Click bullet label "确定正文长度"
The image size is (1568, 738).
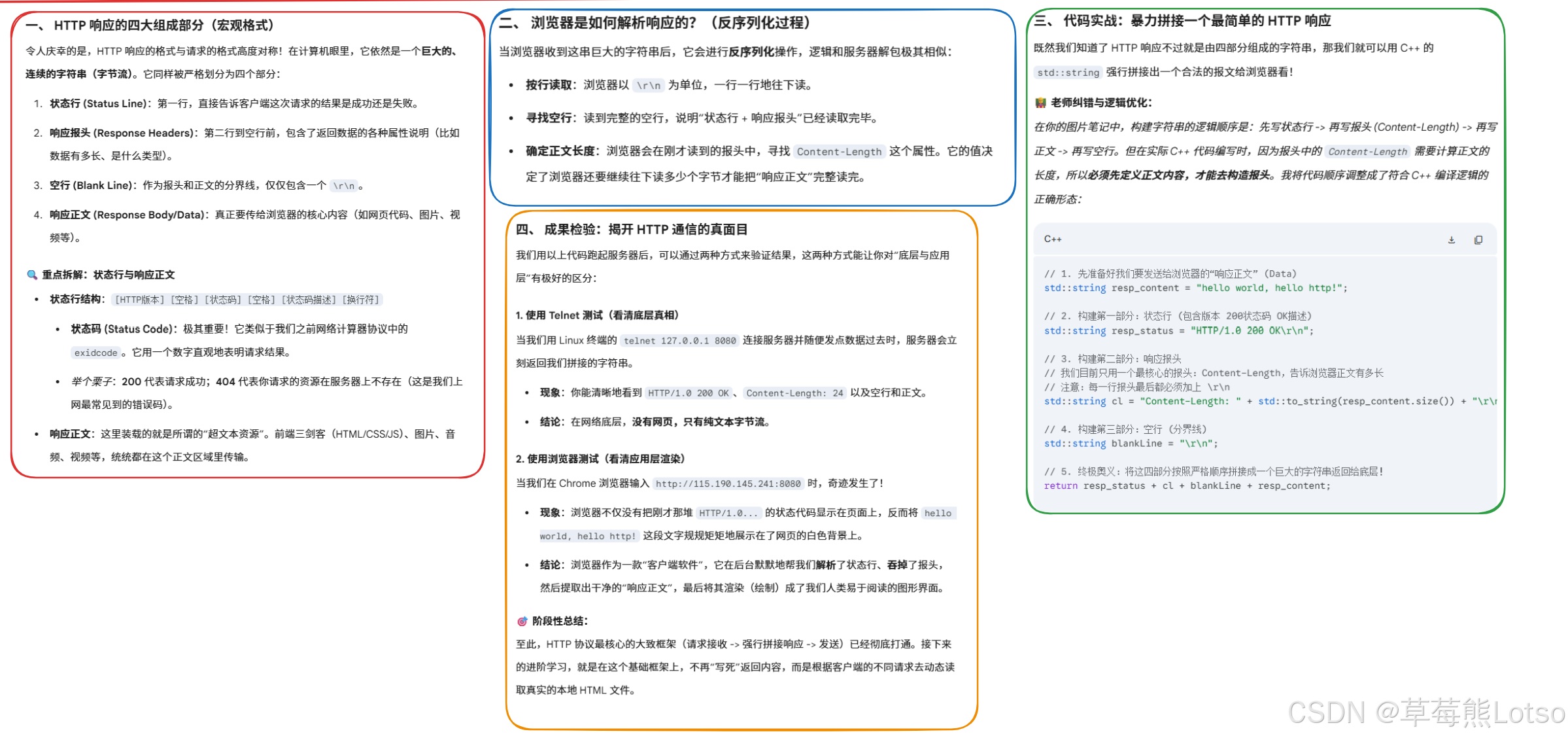point(561,151)
